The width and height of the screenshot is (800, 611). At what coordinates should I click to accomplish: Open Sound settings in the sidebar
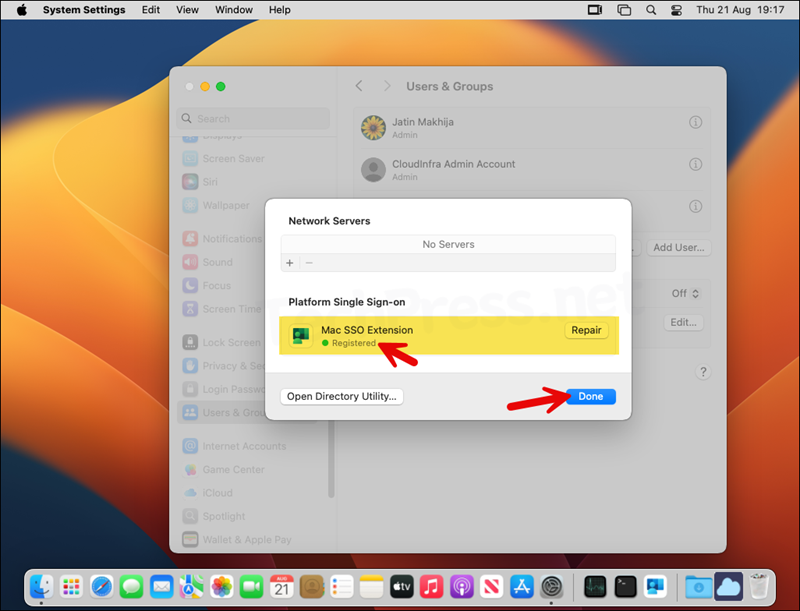click(x=208, y=262)
